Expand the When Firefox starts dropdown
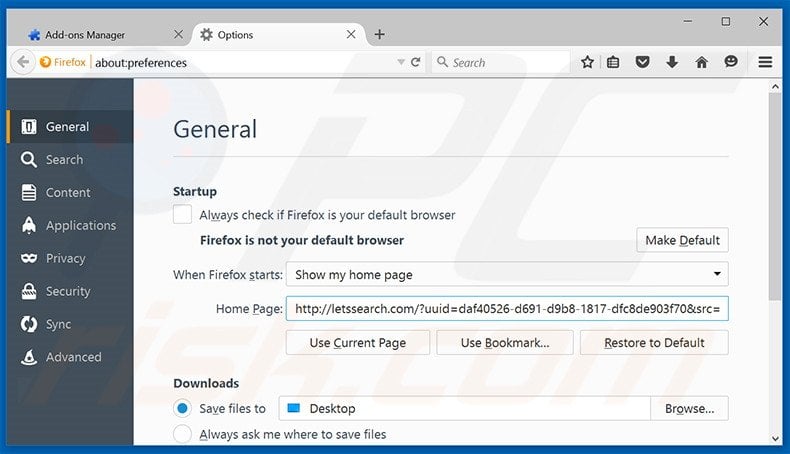The image size is (790, 454). (x=507, y=275)
